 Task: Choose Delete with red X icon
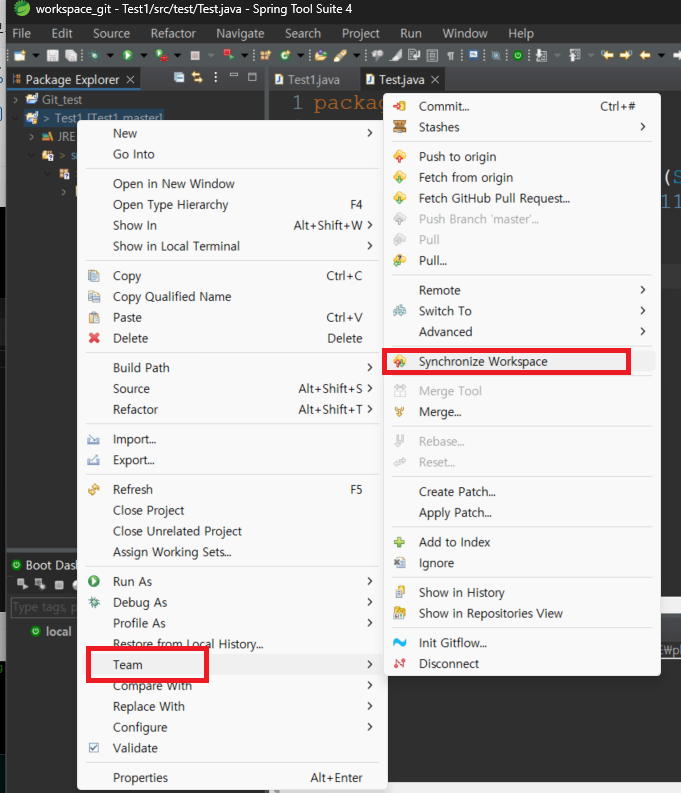point(232,338)
